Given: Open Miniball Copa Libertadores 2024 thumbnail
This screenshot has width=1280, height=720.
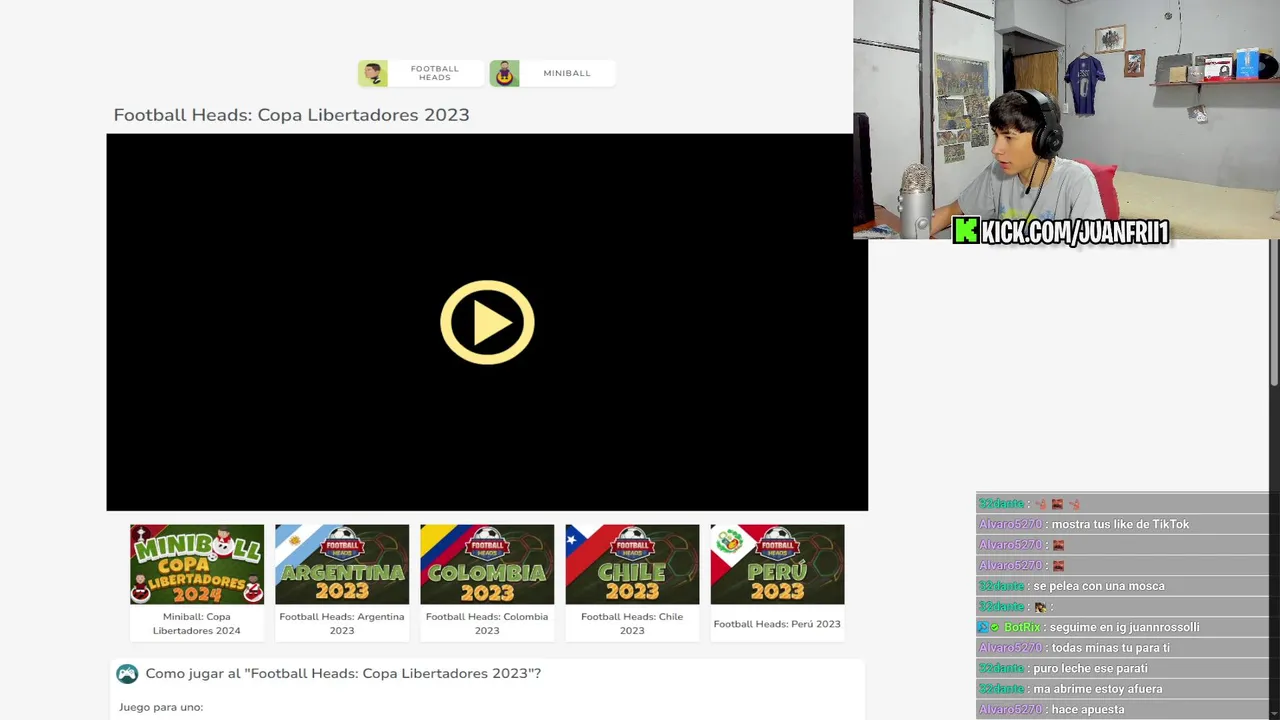Looking at the screenshot, I should [197, 564].
